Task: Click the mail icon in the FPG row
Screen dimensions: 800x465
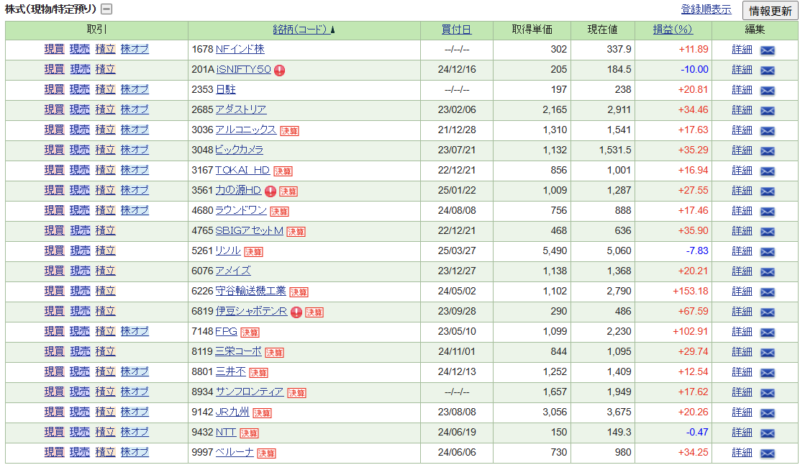Action: pos(767,332)
